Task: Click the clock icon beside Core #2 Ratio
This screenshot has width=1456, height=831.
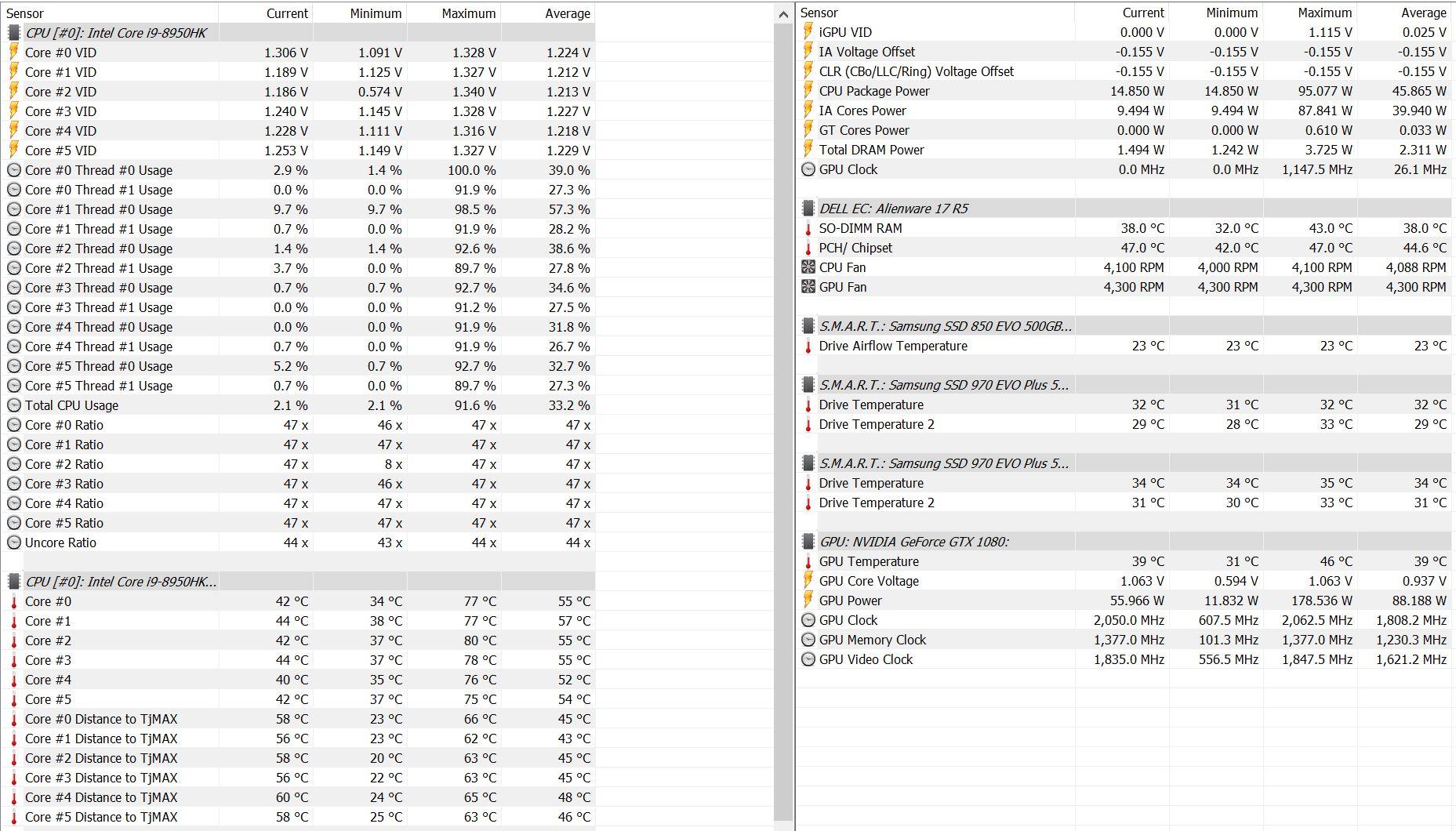Action: click(x=14, y=464)
